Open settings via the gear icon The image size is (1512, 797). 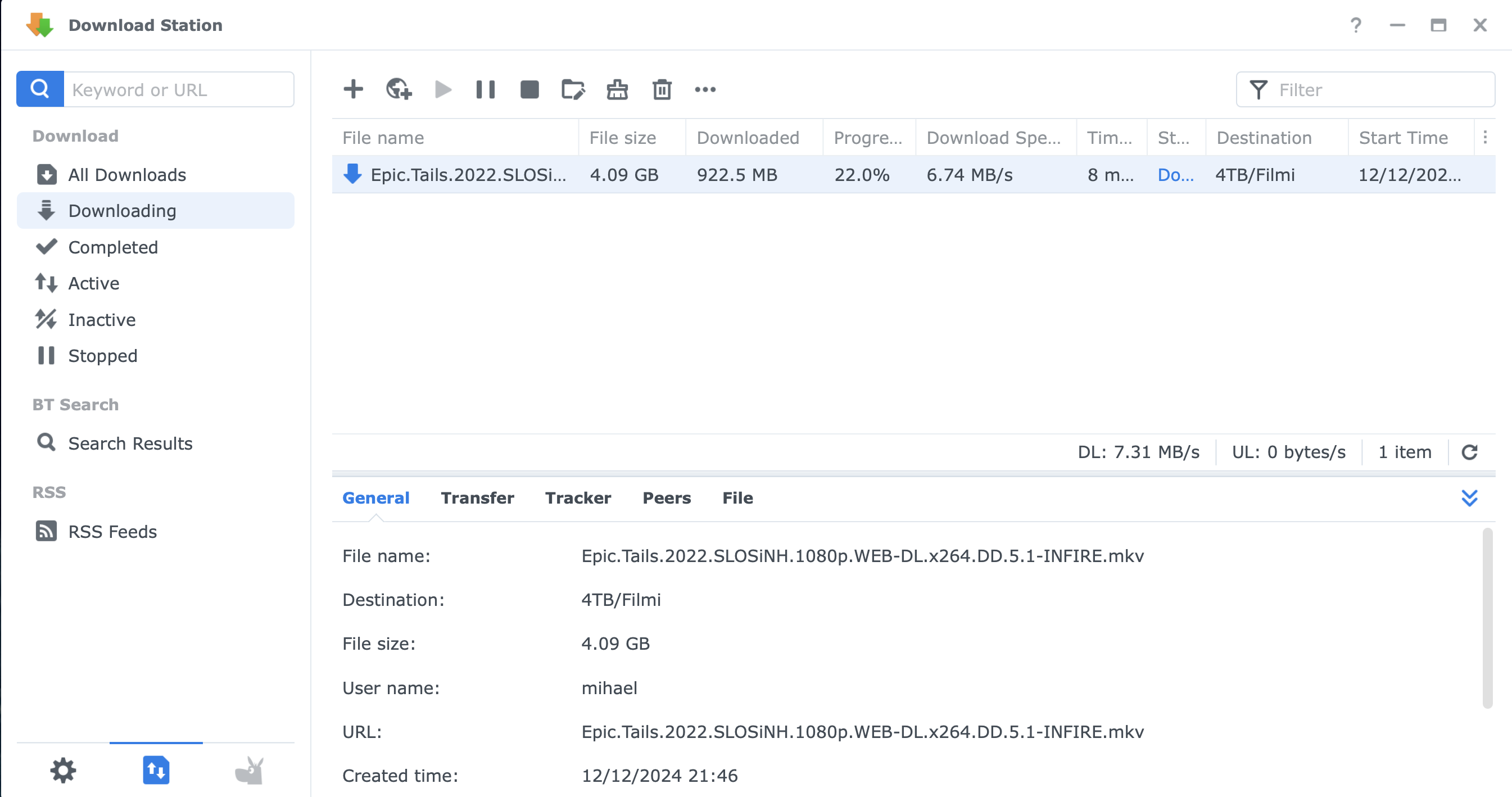[x=63, y=770]
